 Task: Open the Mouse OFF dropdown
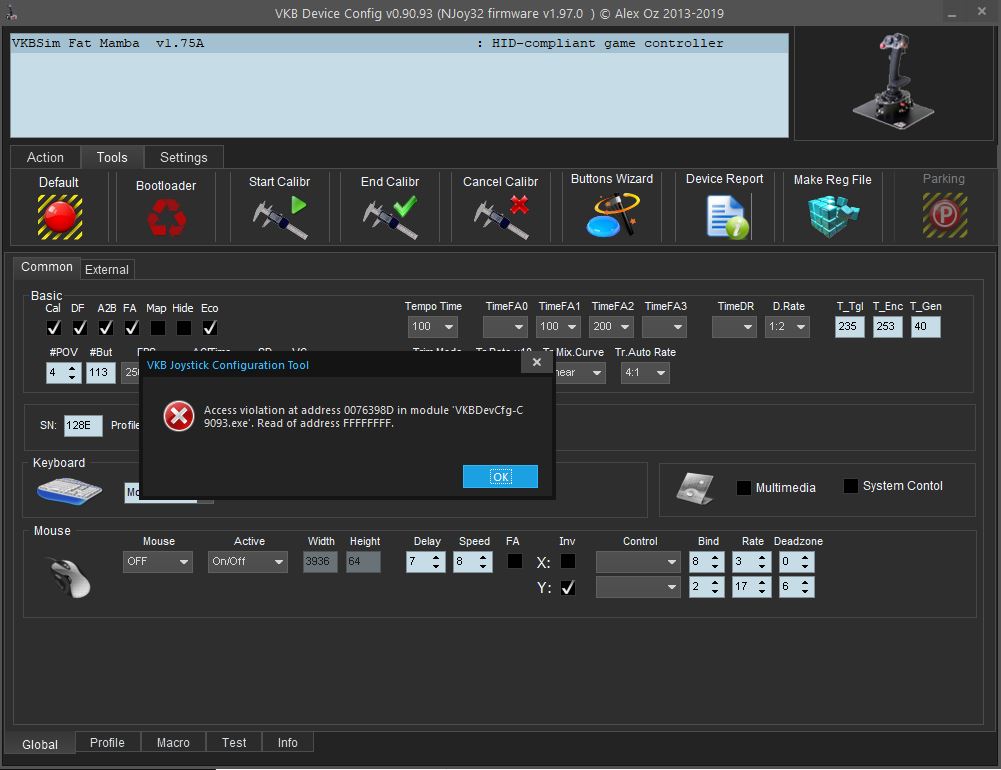click(158, 562)
